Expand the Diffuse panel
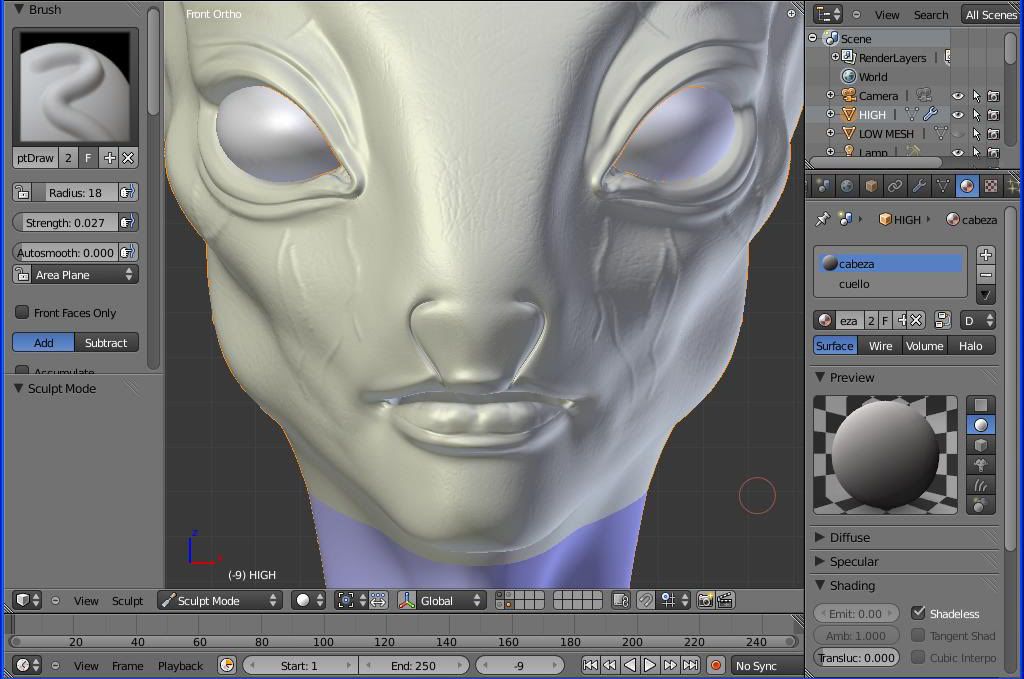Screen dimensions: 1024x679 (849, 537)
